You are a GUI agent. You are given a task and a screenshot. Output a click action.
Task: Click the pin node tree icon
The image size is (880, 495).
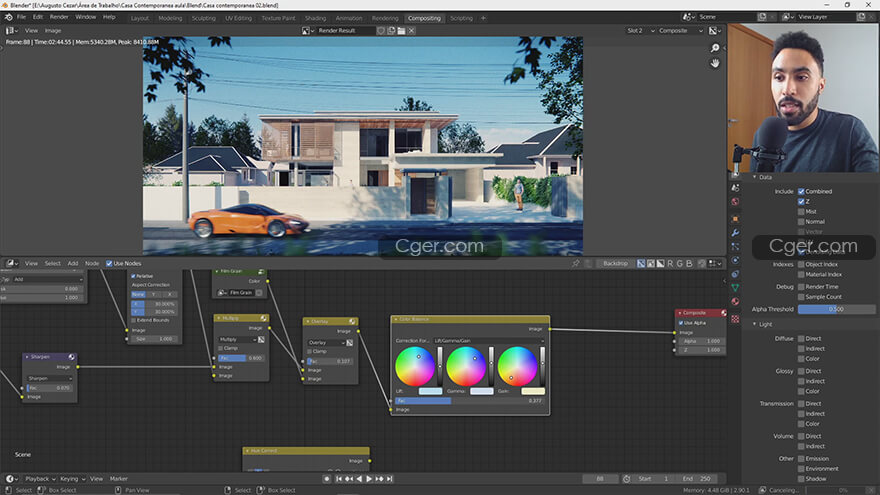[575, 263]
